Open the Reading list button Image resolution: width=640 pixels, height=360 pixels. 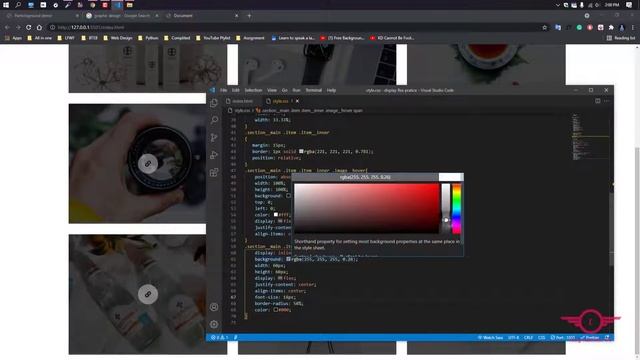tap(621, 38)
